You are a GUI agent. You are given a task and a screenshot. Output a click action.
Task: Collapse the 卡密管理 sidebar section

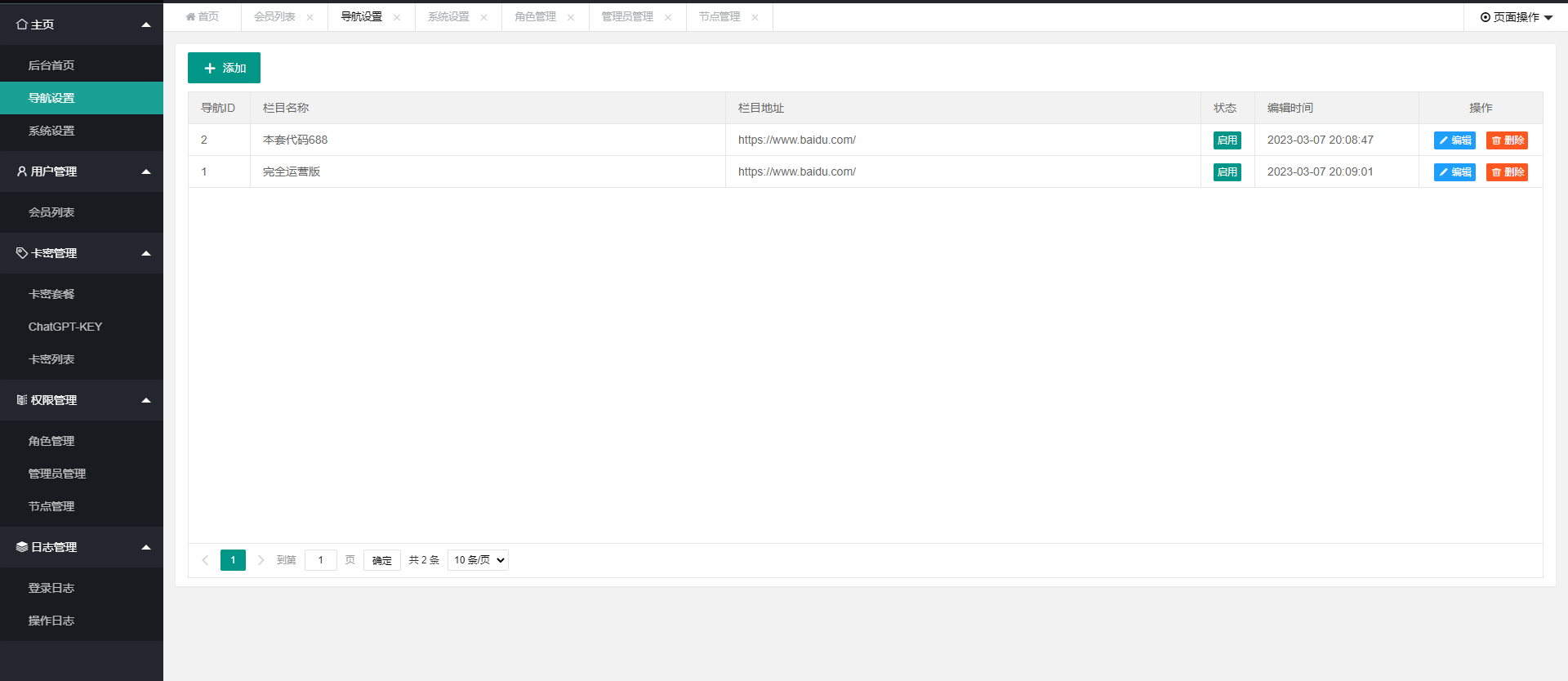coord(82,253)
